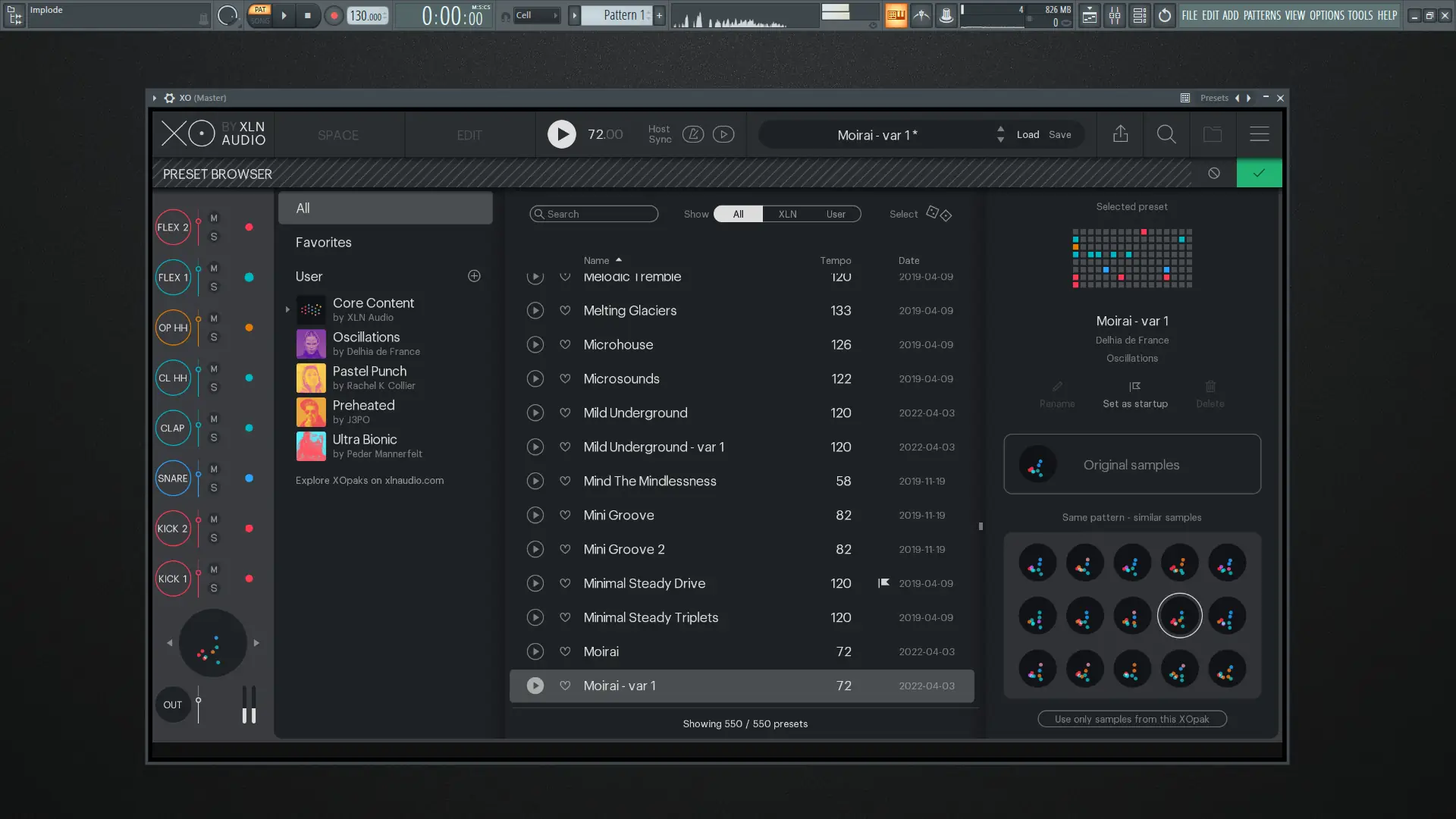Viewport: 1456px width, 819px height.
Task: Click the share/export icon next to preset name
Action: pyautogui.click(x=1120, y=134)
